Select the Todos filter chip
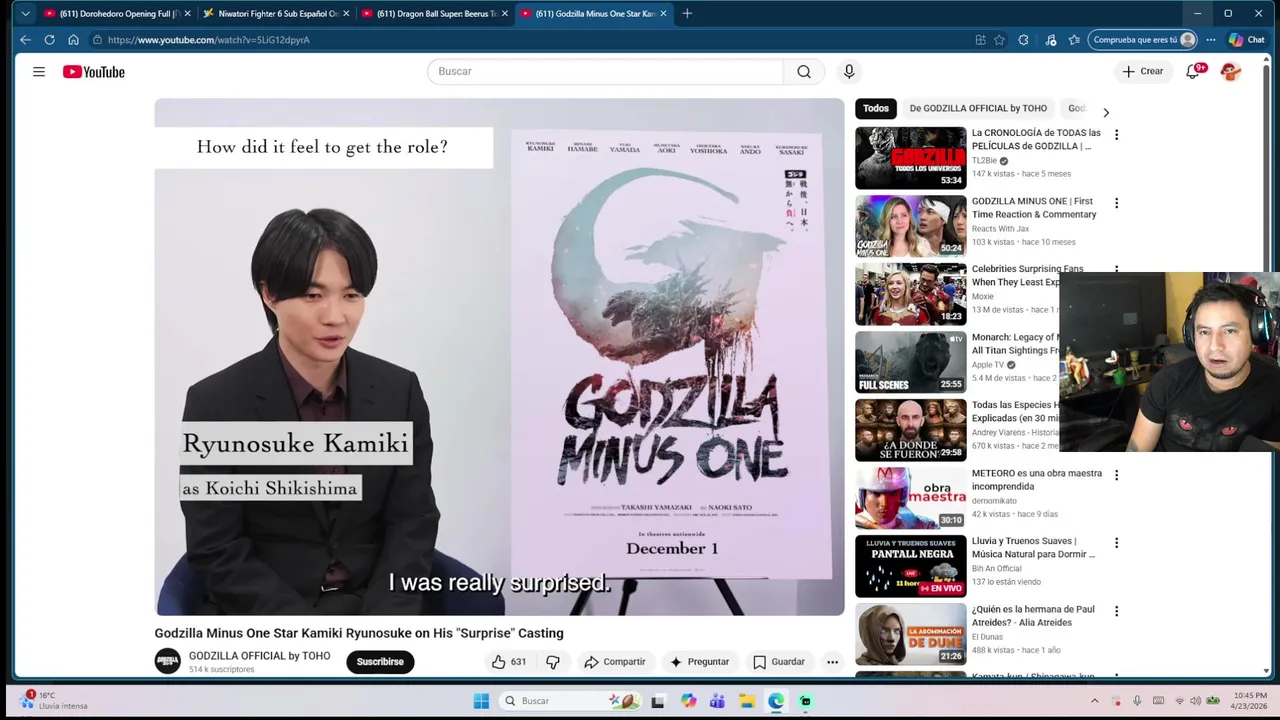The height and width of the screenshot is (720, 1280). (876, 108)
